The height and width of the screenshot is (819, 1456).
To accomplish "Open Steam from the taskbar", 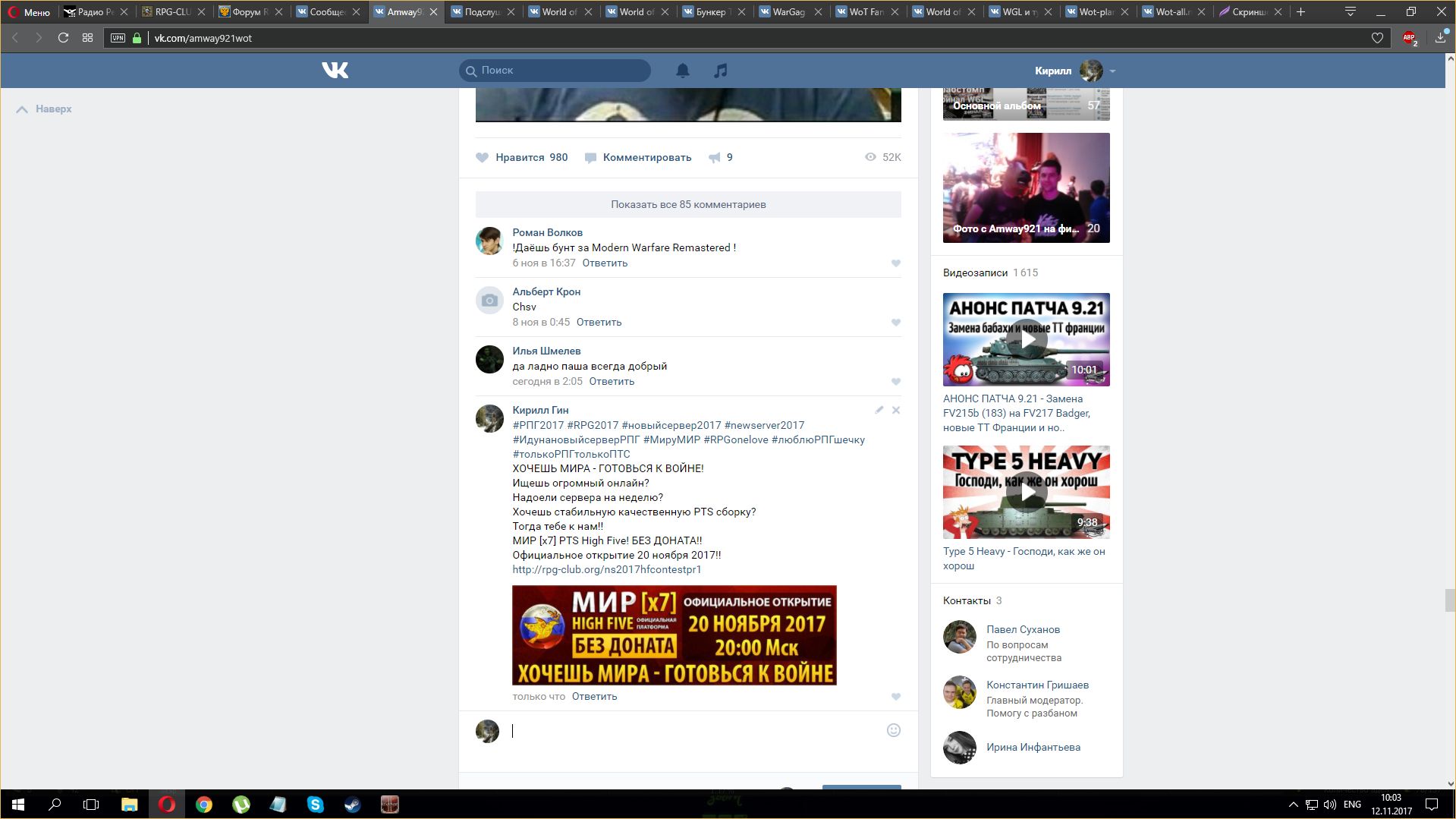I will pyautogui.click(x=353, y=805).
